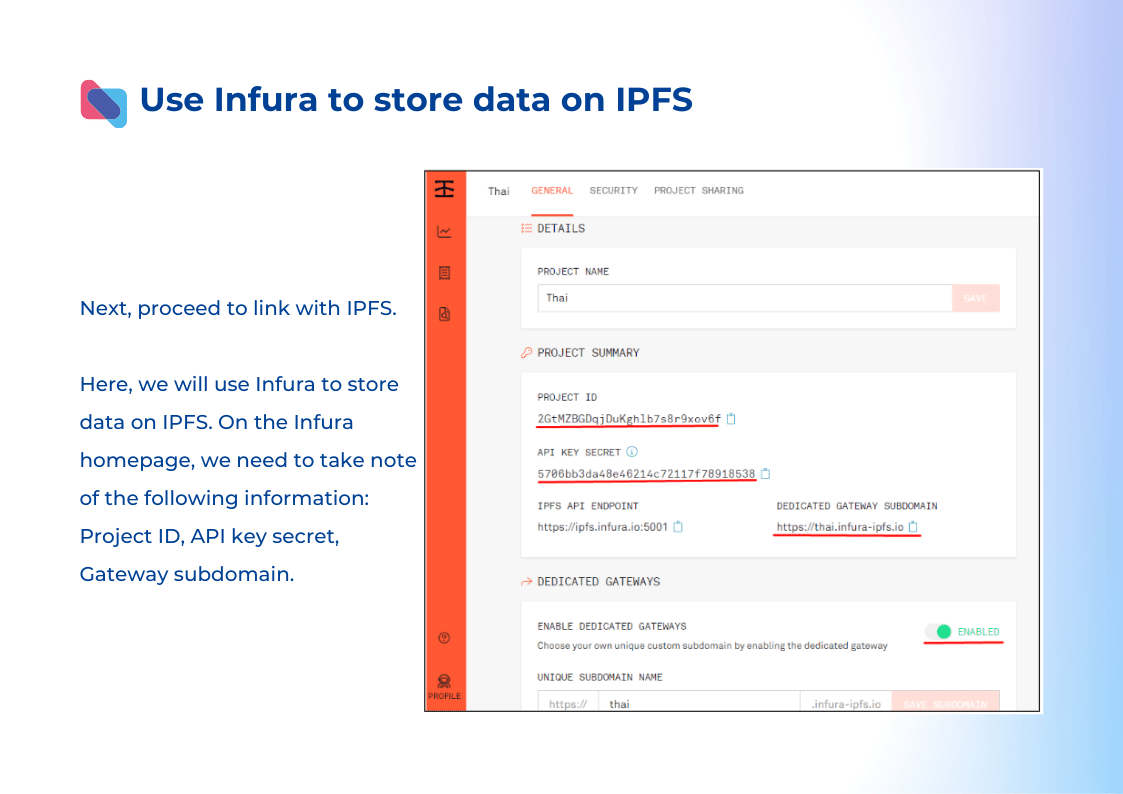Click the notepad list icon in the sidebar

444,272
